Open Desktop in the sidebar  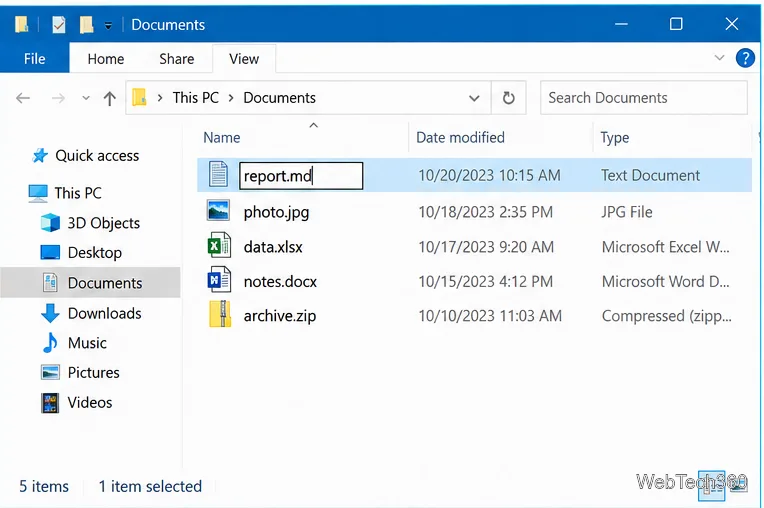(x=95, y=253)
